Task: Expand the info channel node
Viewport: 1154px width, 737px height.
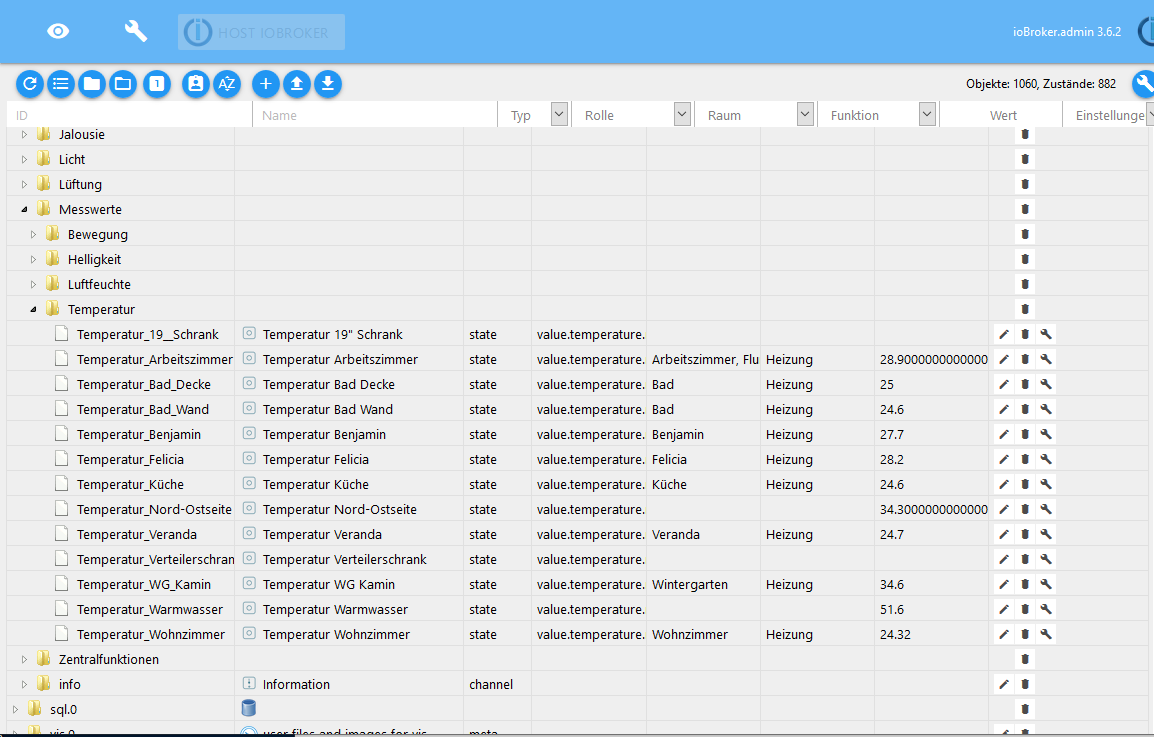Action: [x=24, y=685]
